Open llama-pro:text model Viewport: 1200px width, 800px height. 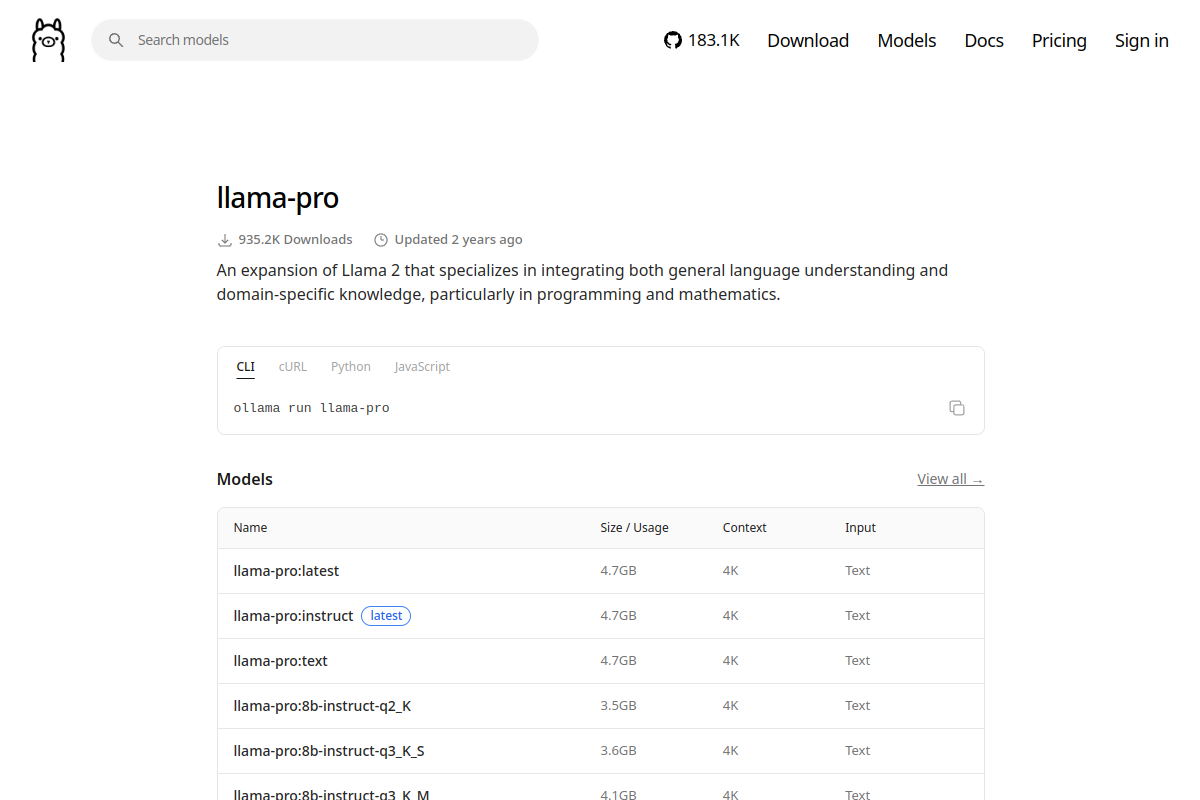click(x=281, y=661)
